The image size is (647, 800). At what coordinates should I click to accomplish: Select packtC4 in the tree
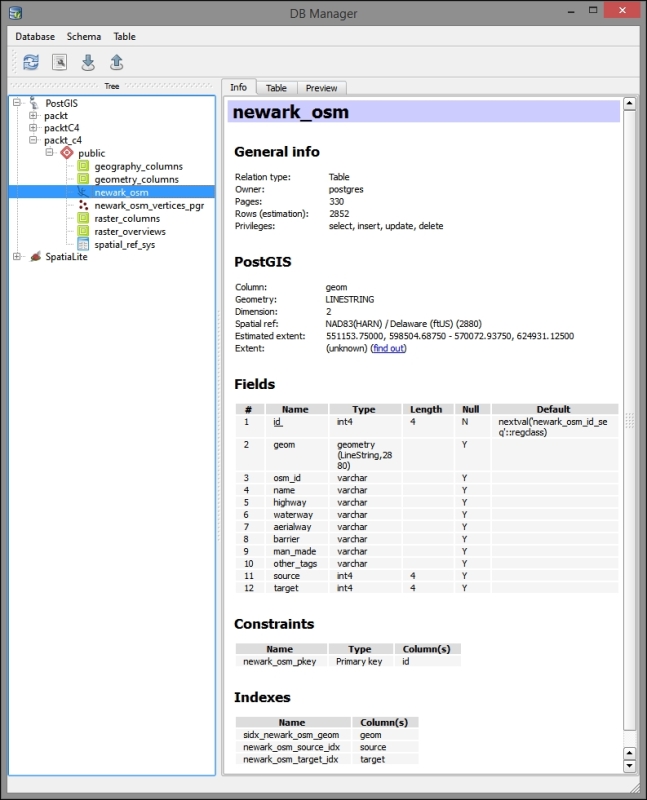coord(62,128)
